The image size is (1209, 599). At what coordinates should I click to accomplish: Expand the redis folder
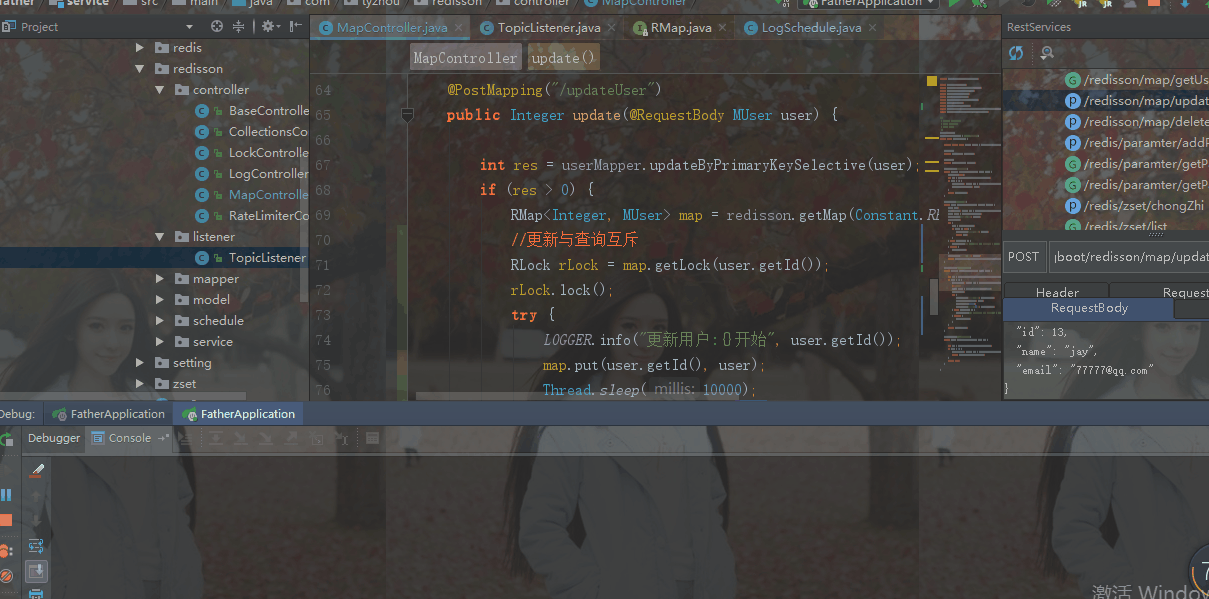[x=142, y=47]
